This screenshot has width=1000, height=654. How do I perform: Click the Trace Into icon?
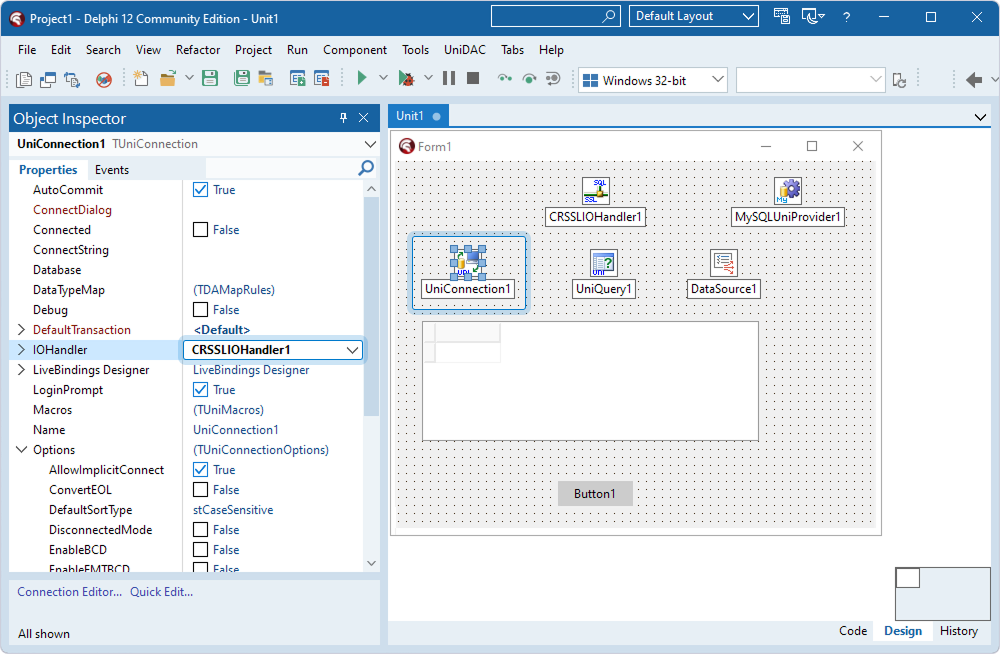pyautogui.click(x=505, y=78)
